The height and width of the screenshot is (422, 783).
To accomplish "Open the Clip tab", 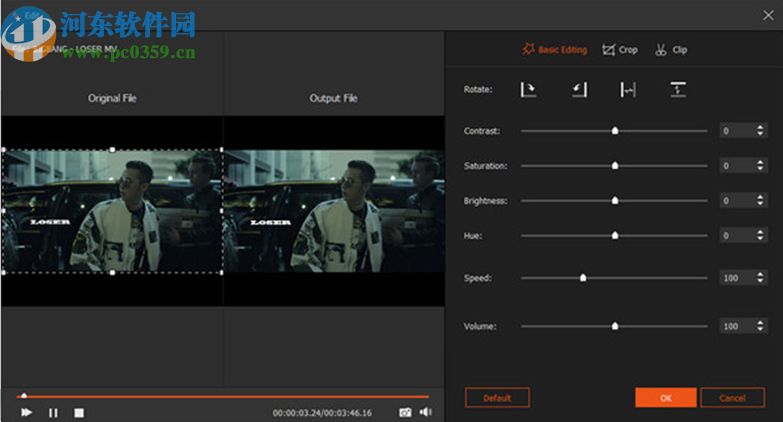I will point(672,49).
